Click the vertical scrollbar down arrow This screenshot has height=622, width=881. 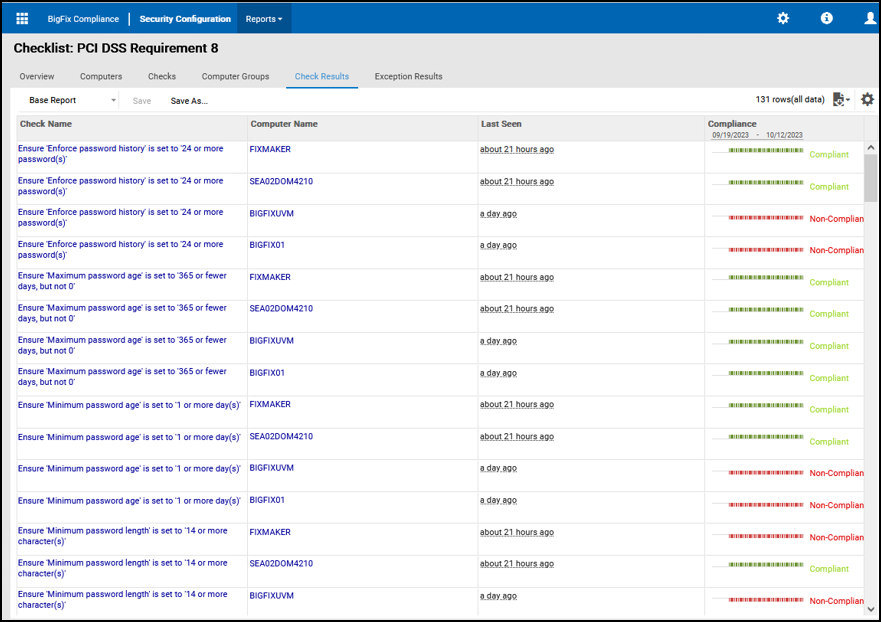(x=871, y=608)
